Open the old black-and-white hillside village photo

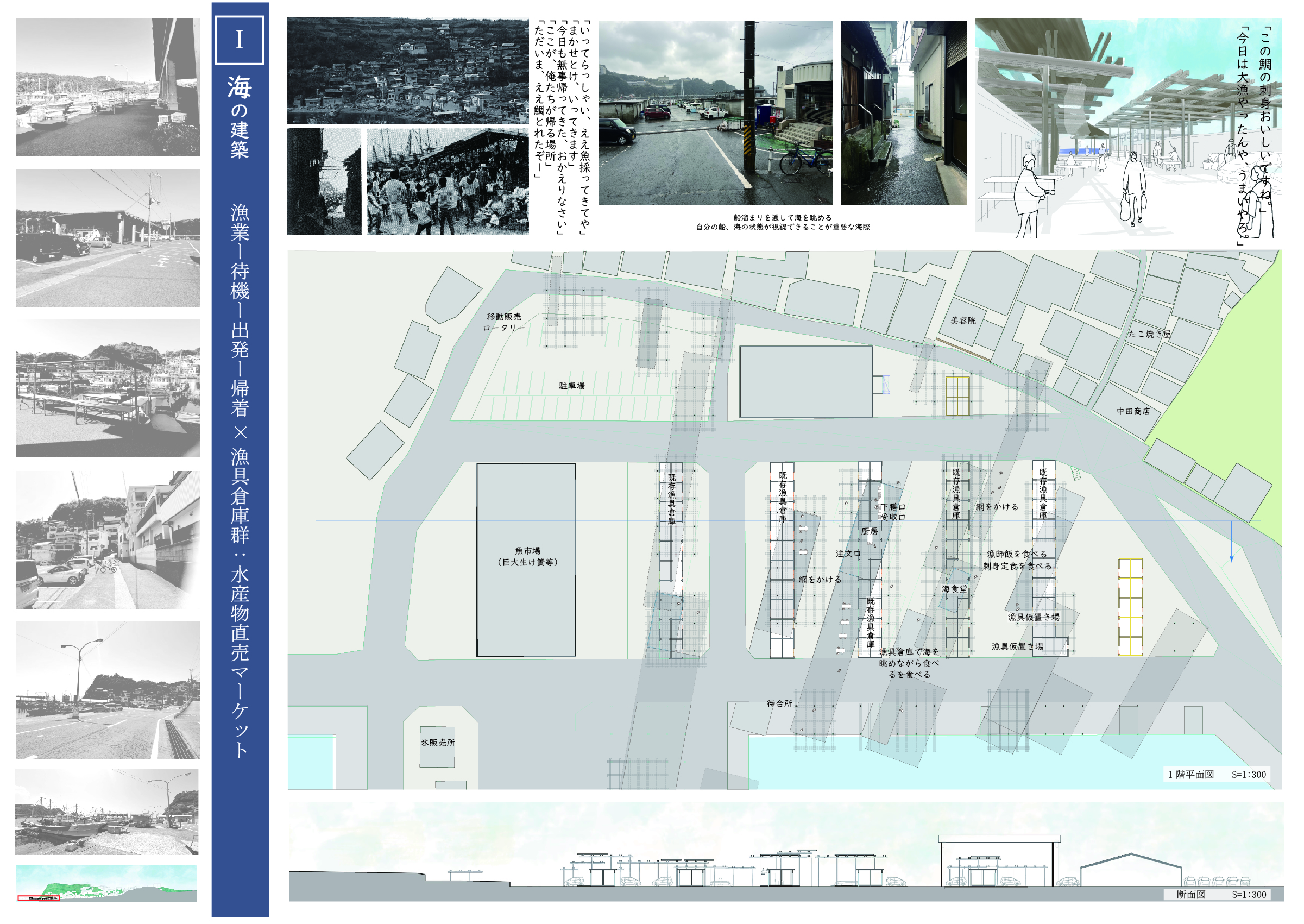coord(407,71)
